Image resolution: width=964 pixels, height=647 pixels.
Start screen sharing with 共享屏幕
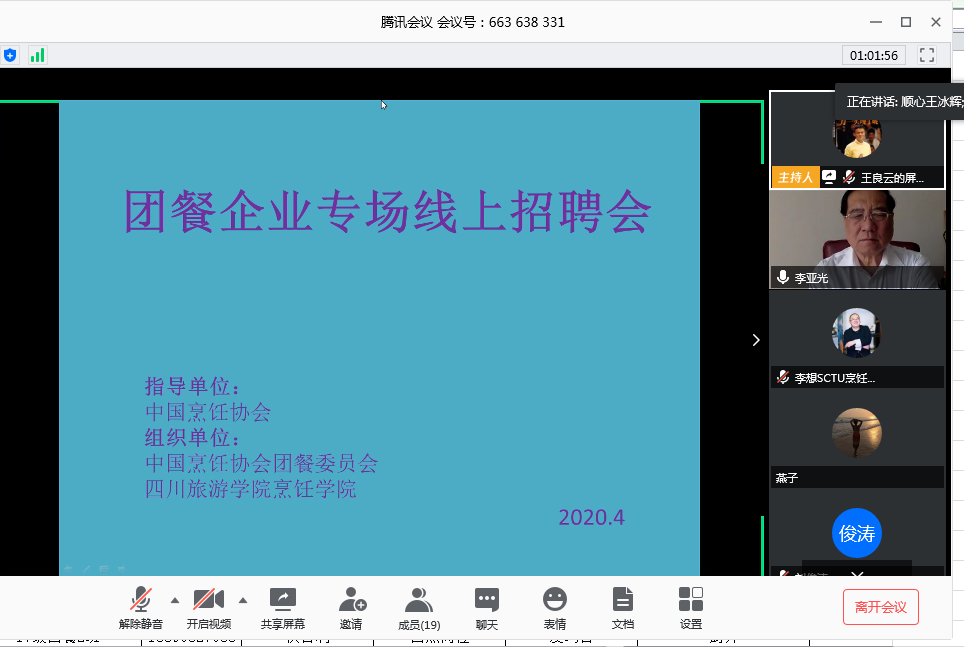[283, 608]
